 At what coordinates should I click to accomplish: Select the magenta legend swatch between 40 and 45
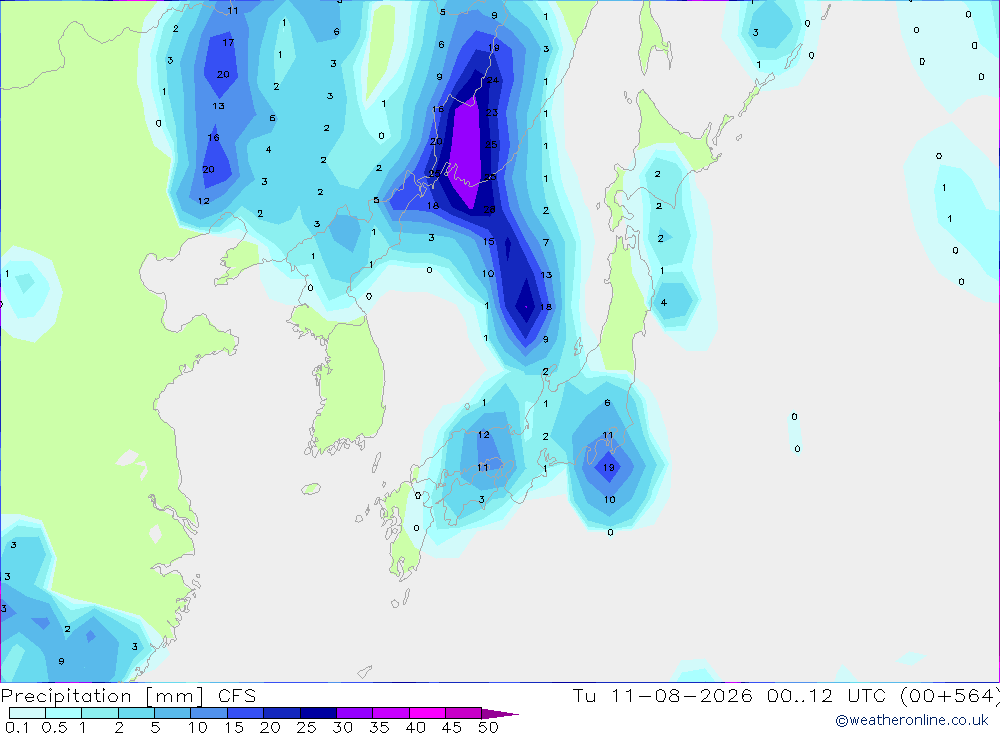[427, 713]
